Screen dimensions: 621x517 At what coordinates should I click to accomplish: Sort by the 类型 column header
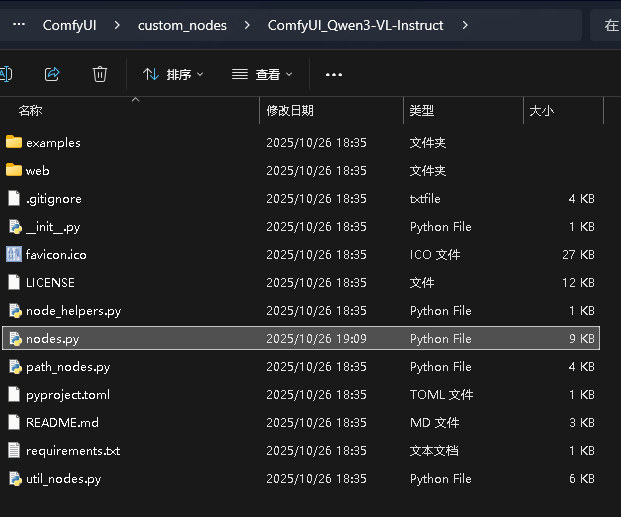coord(422,111)
